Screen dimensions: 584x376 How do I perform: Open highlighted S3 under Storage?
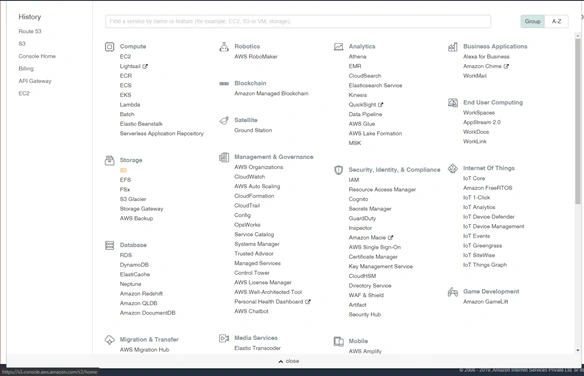(x=123, y=171)
